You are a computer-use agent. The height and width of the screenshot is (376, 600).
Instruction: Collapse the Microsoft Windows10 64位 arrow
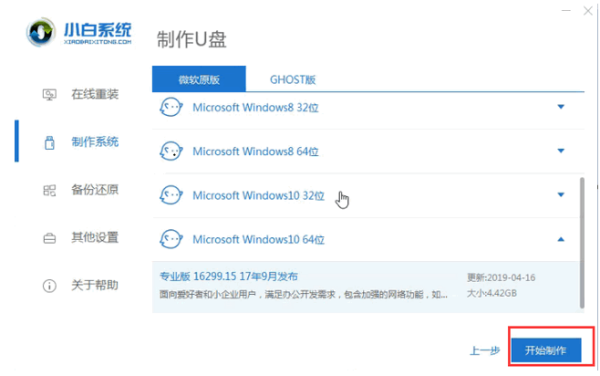(561, 239)
